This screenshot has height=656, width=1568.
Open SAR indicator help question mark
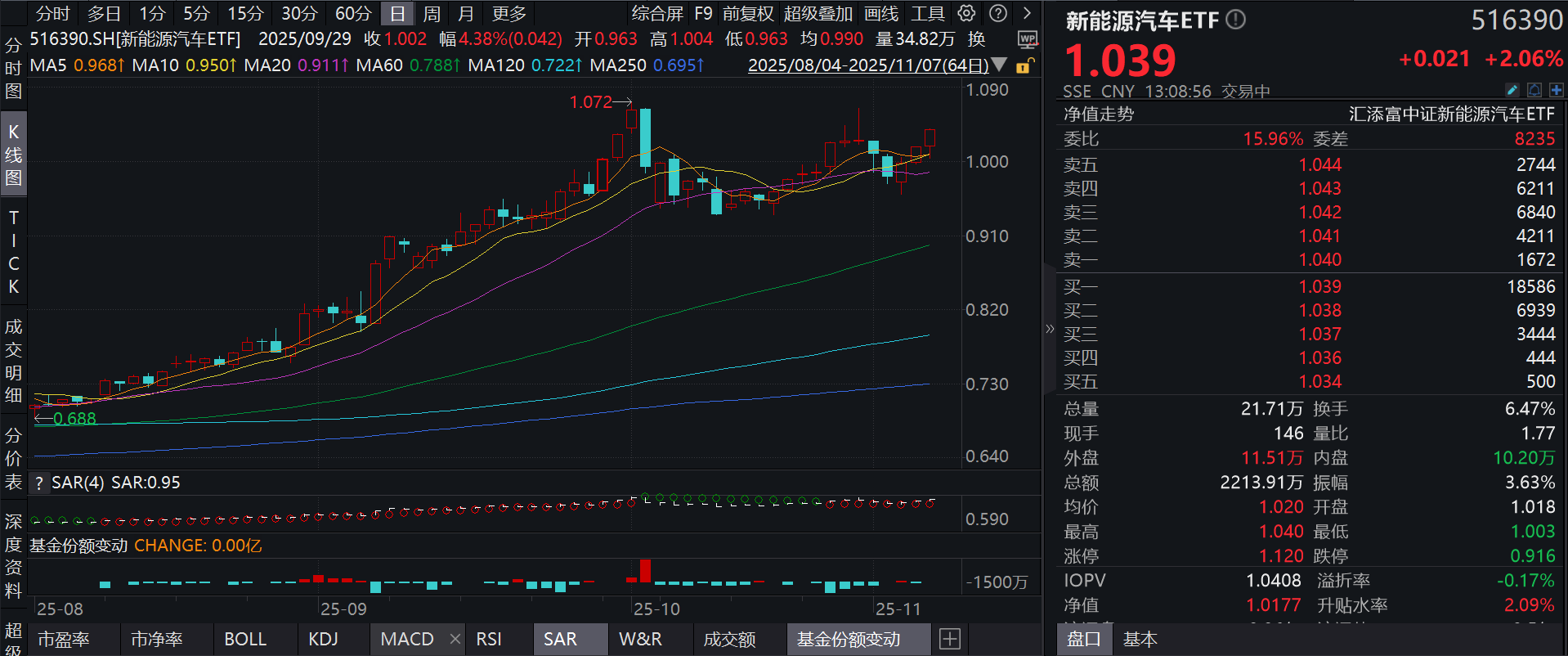tap(38, 483)
